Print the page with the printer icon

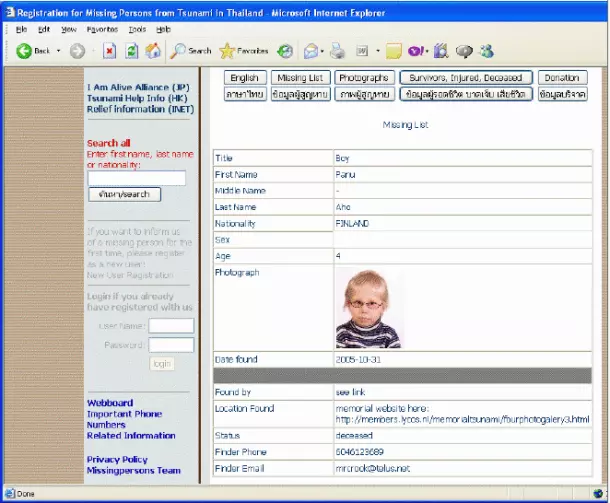(x=337, y=51)
